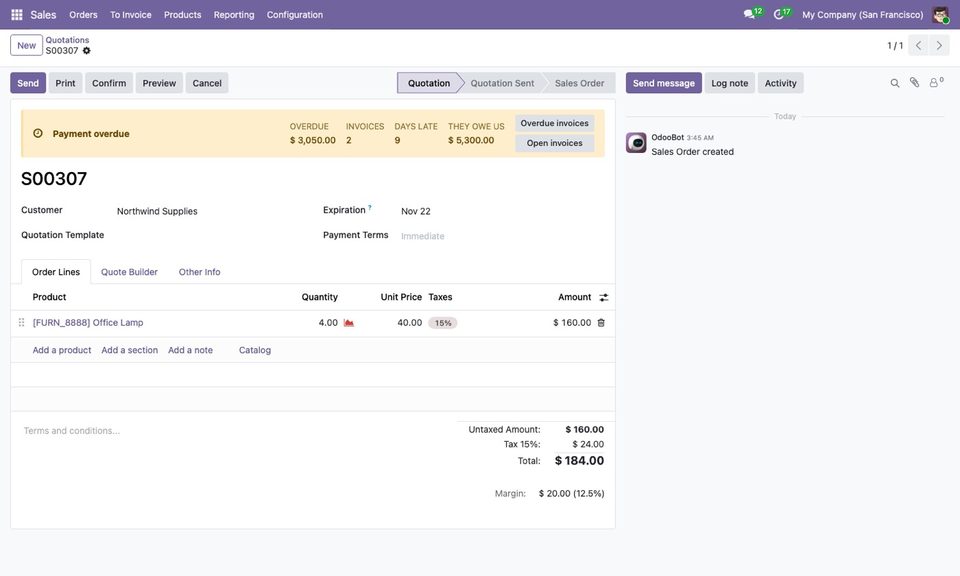
Task: Click the Customer field Northwind Supplies
Action: [208, 211]
